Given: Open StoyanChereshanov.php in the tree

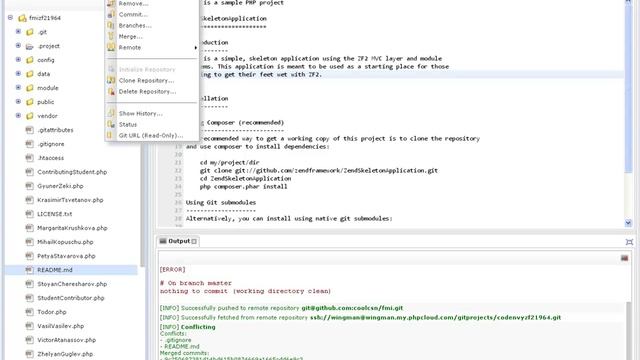Looking at the screenshot, I should pyautogui.click(x=72, y=284).
